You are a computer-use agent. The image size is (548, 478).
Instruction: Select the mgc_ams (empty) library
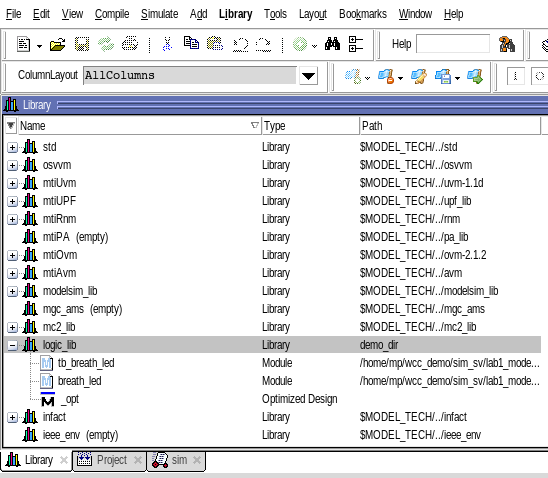pyautogui.click(x=82, y=309)
